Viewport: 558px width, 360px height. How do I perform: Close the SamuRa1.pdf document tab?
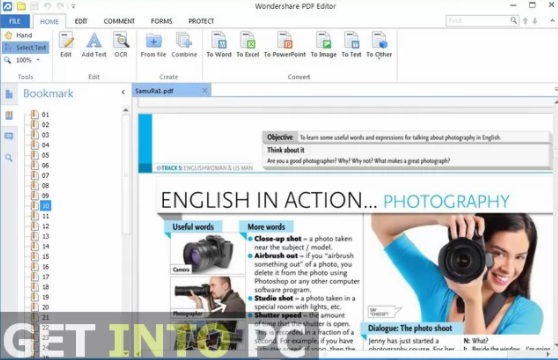click(x=205, y=90)
